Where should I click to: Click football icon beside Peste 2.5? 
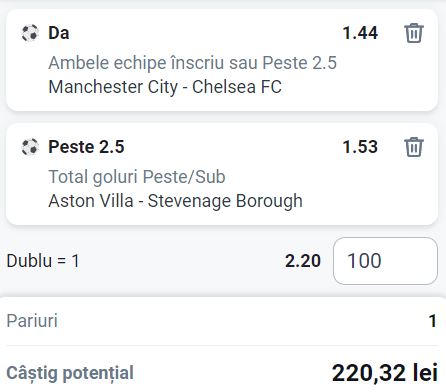click(30, 147)
